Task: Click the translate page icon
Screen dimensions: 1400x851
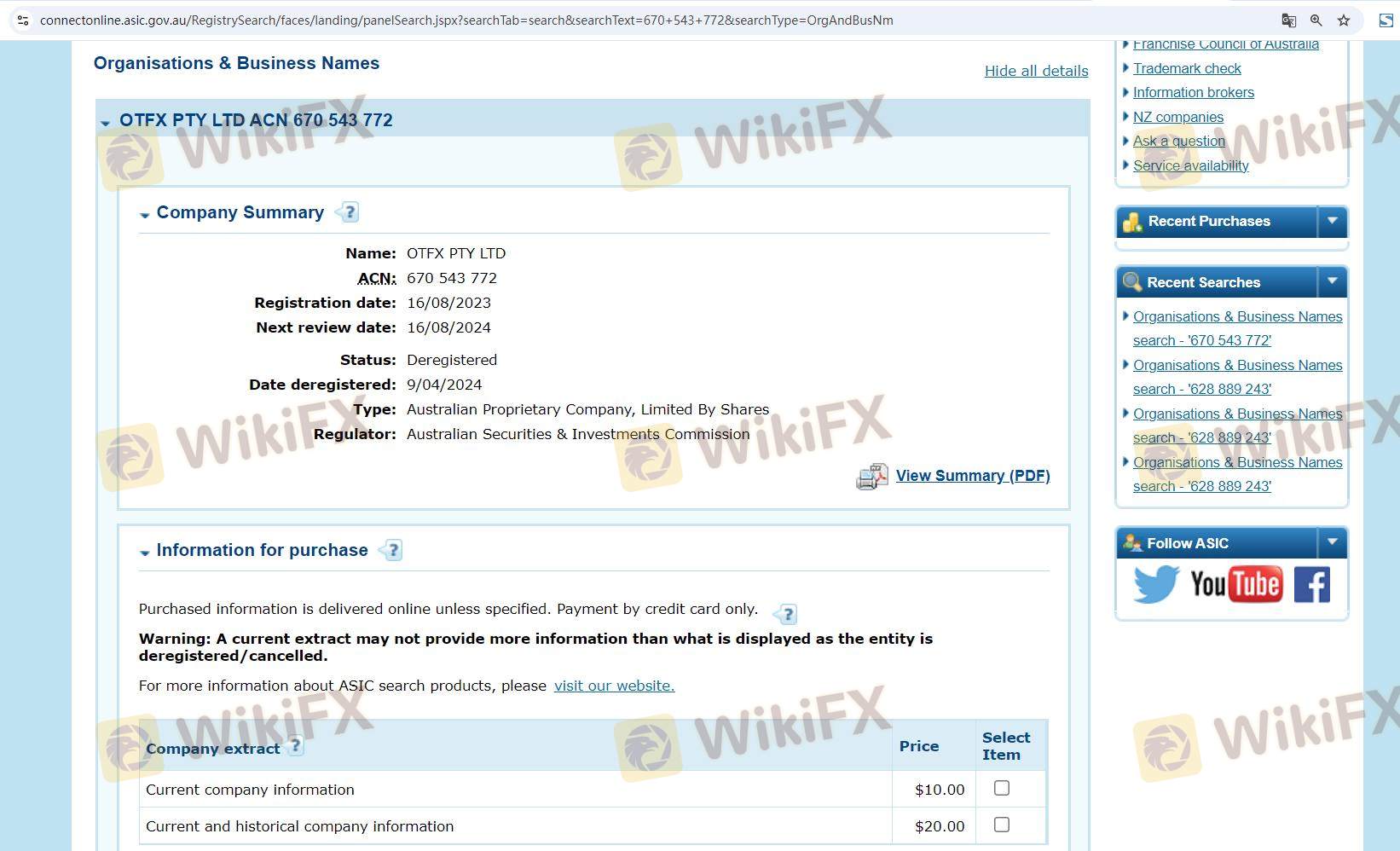Action: coord(1288,20)
